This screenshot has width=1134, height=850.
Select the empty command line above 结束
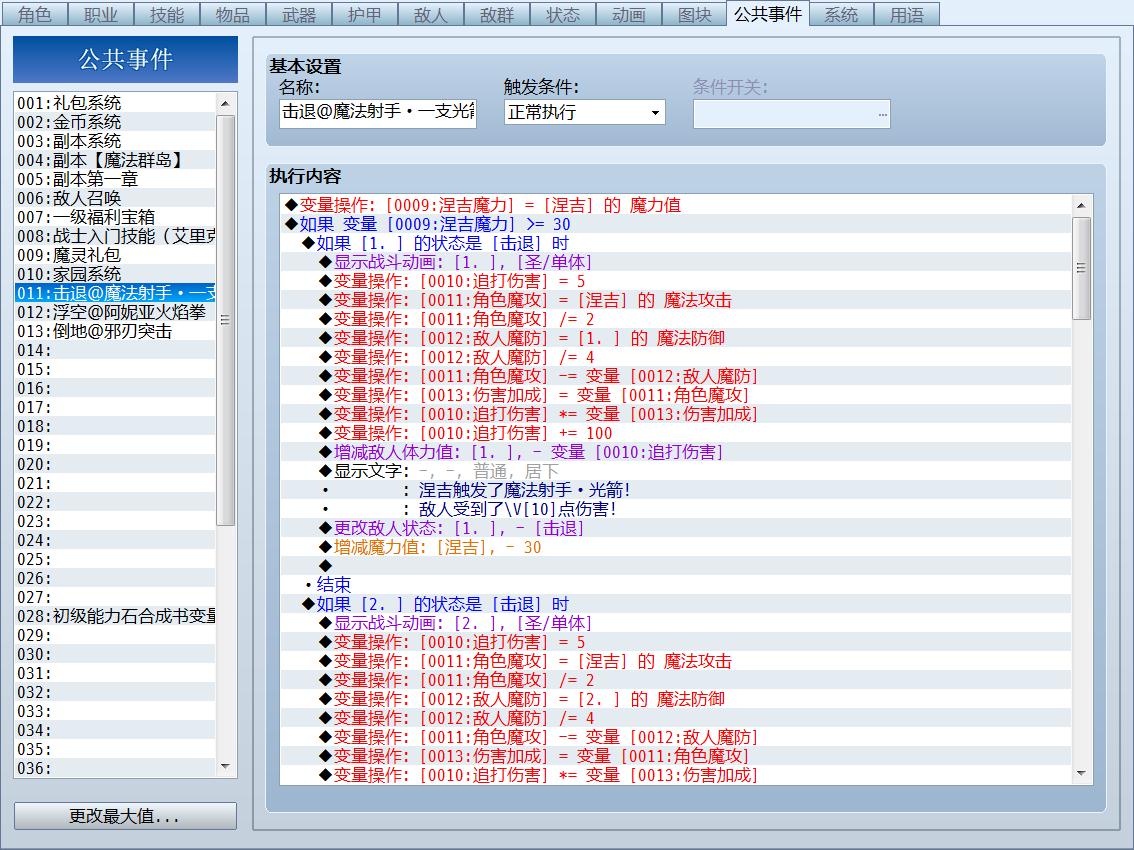tap(676, 566)
